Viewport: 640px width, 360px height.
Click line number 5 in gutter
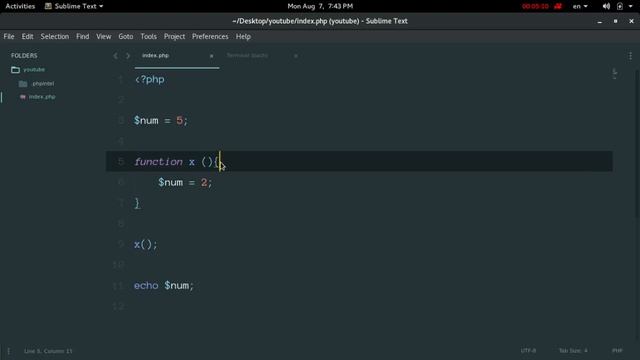pyautogui.click(x=121, y=162)
